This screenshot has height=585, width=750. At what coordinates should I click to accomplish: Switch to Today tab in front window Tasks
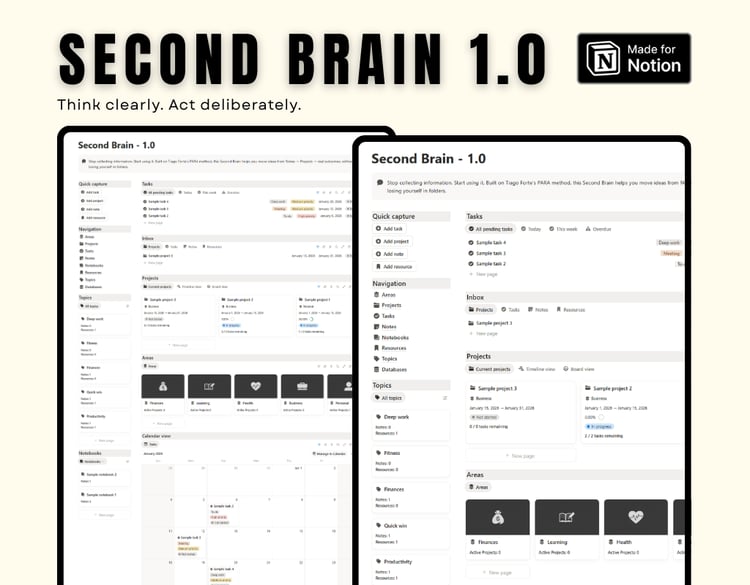[531, 229]
